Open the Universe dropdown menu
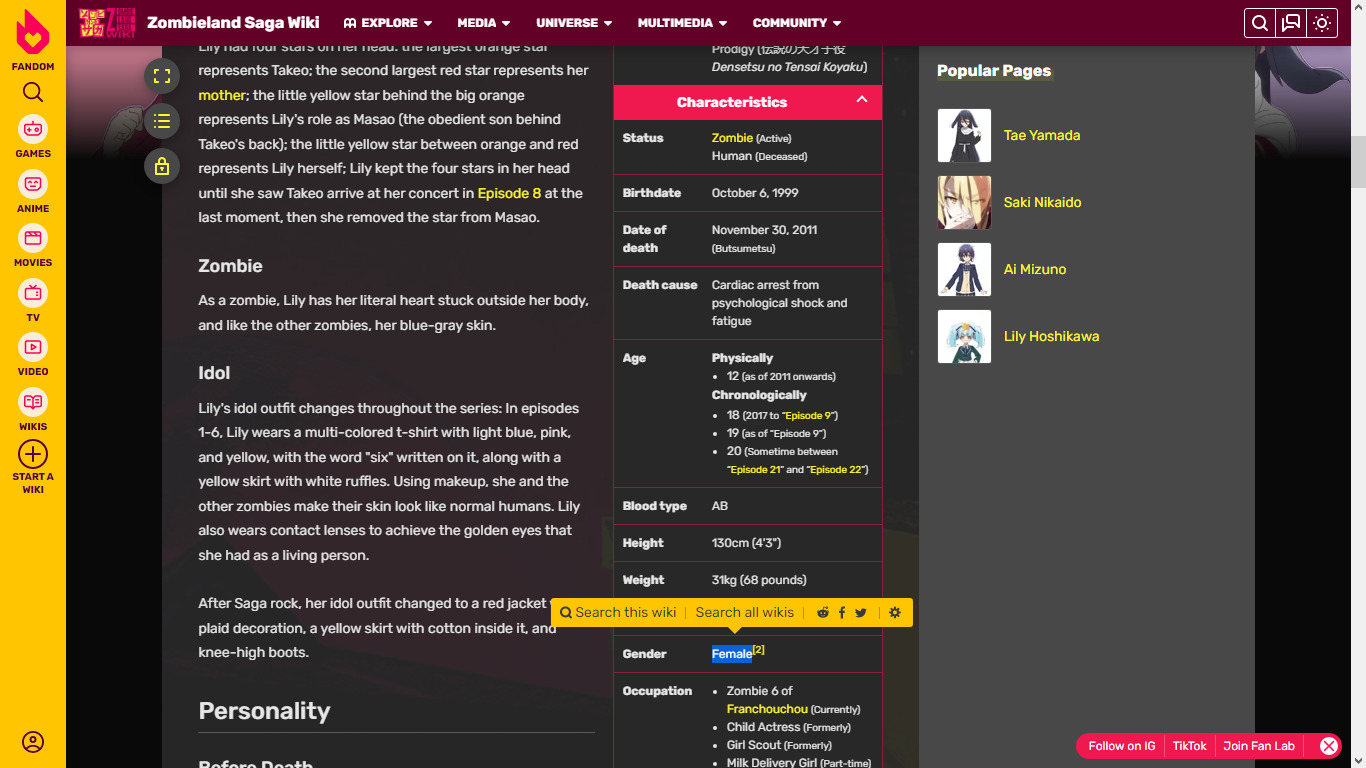The width and height of the screenshot is (1366, 768). pos(574,23)
